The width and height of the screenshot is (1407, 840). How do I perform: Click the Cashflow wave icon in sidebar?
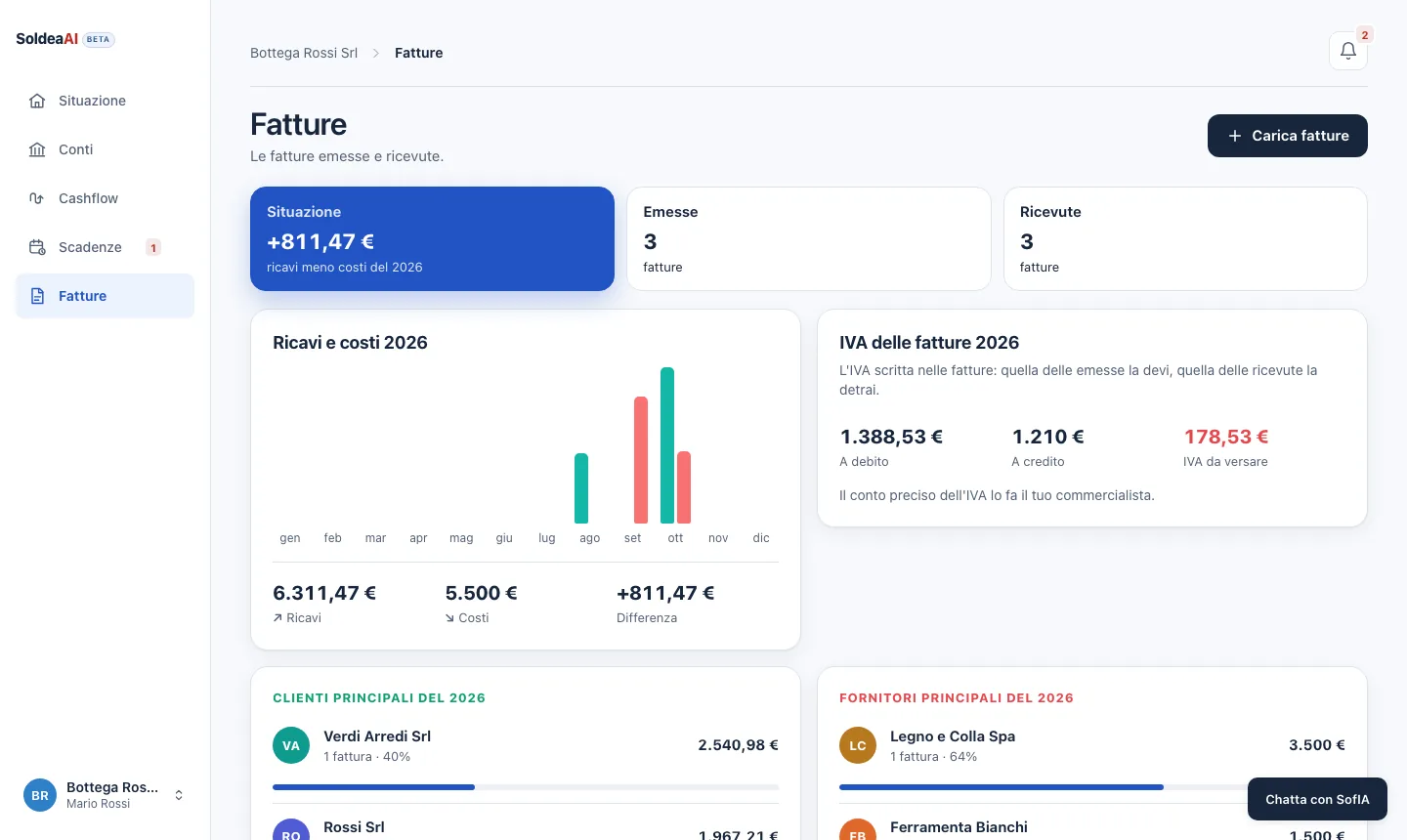[x=37, y=198]
